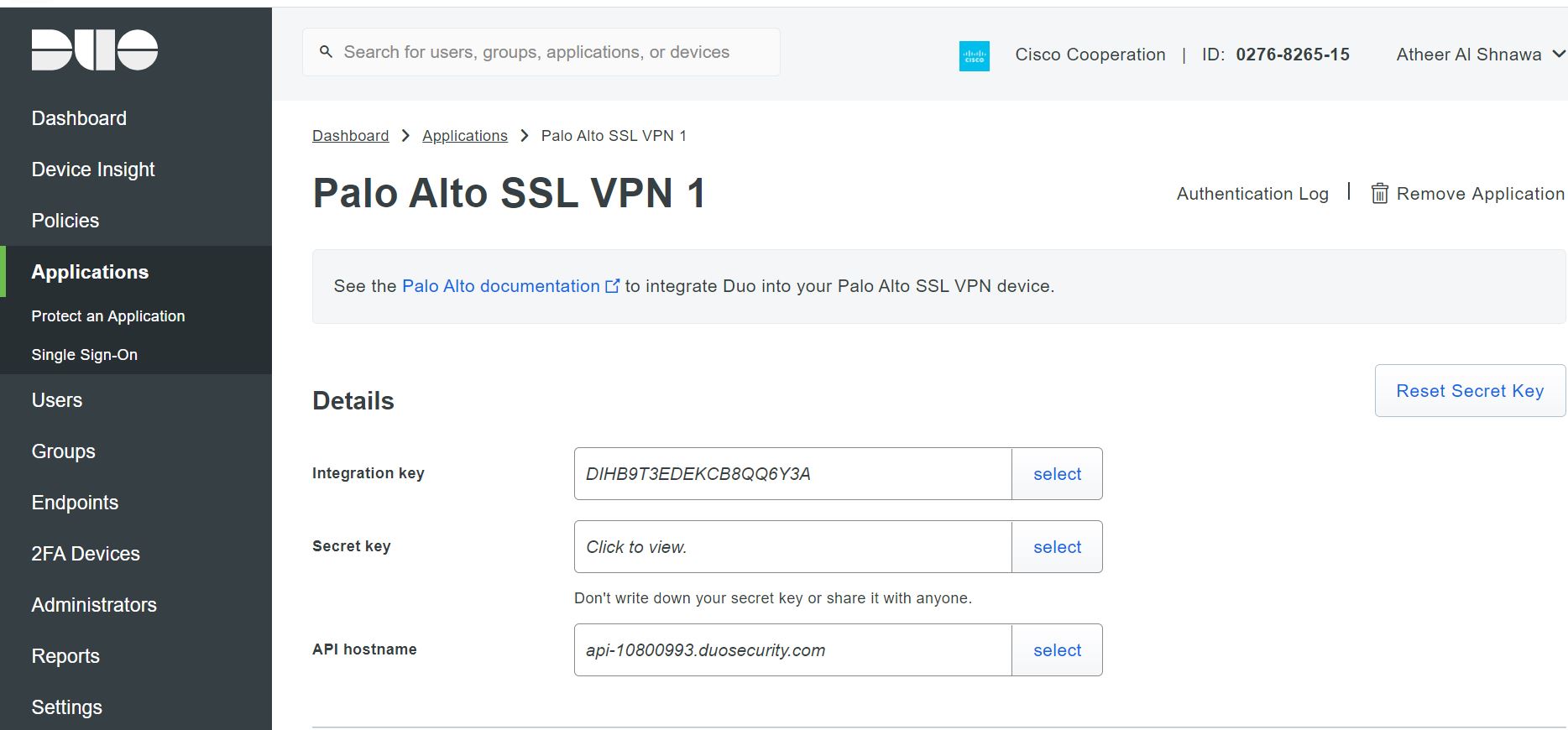The width and height of the screenshot is (1568, 730).
Task: Click the Duo logo
Action: click(x=95, y=50)
